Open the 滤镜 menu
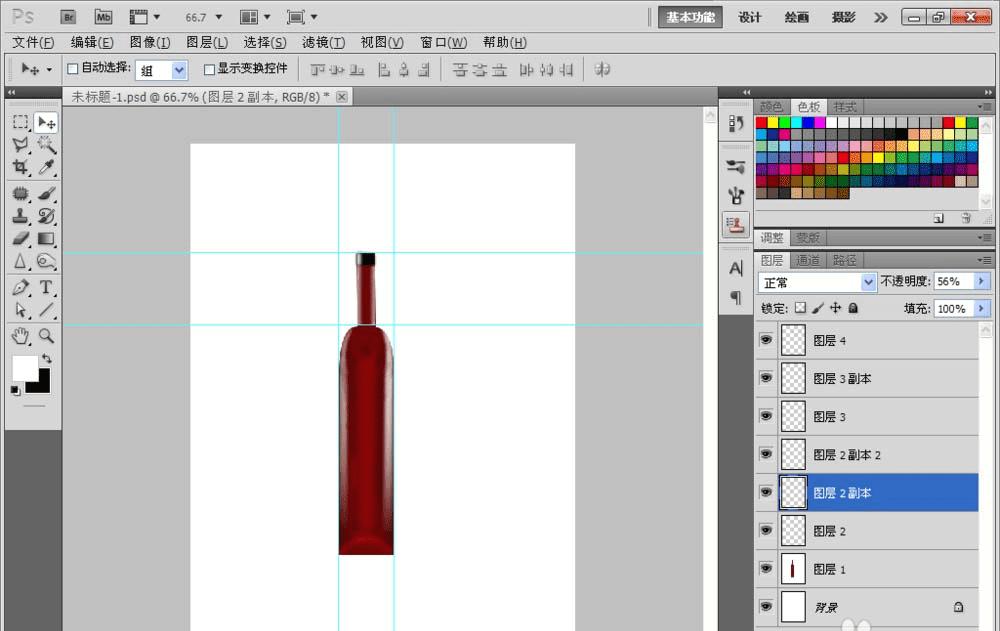 point(323,42)
